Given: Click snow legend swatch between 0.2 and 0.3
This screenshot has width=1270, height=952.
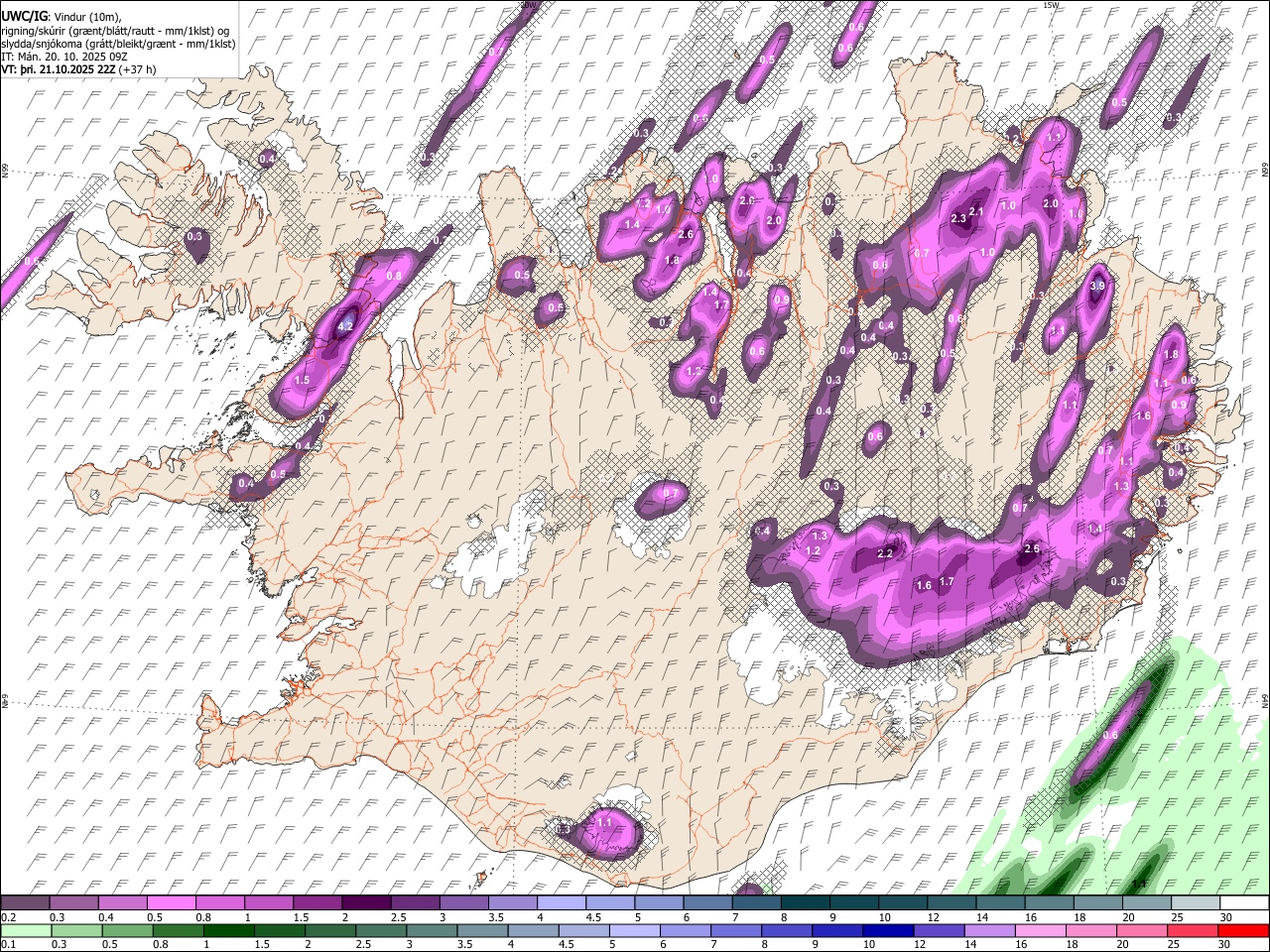Looking at the screenshot, I should click(x=26, y=903).
